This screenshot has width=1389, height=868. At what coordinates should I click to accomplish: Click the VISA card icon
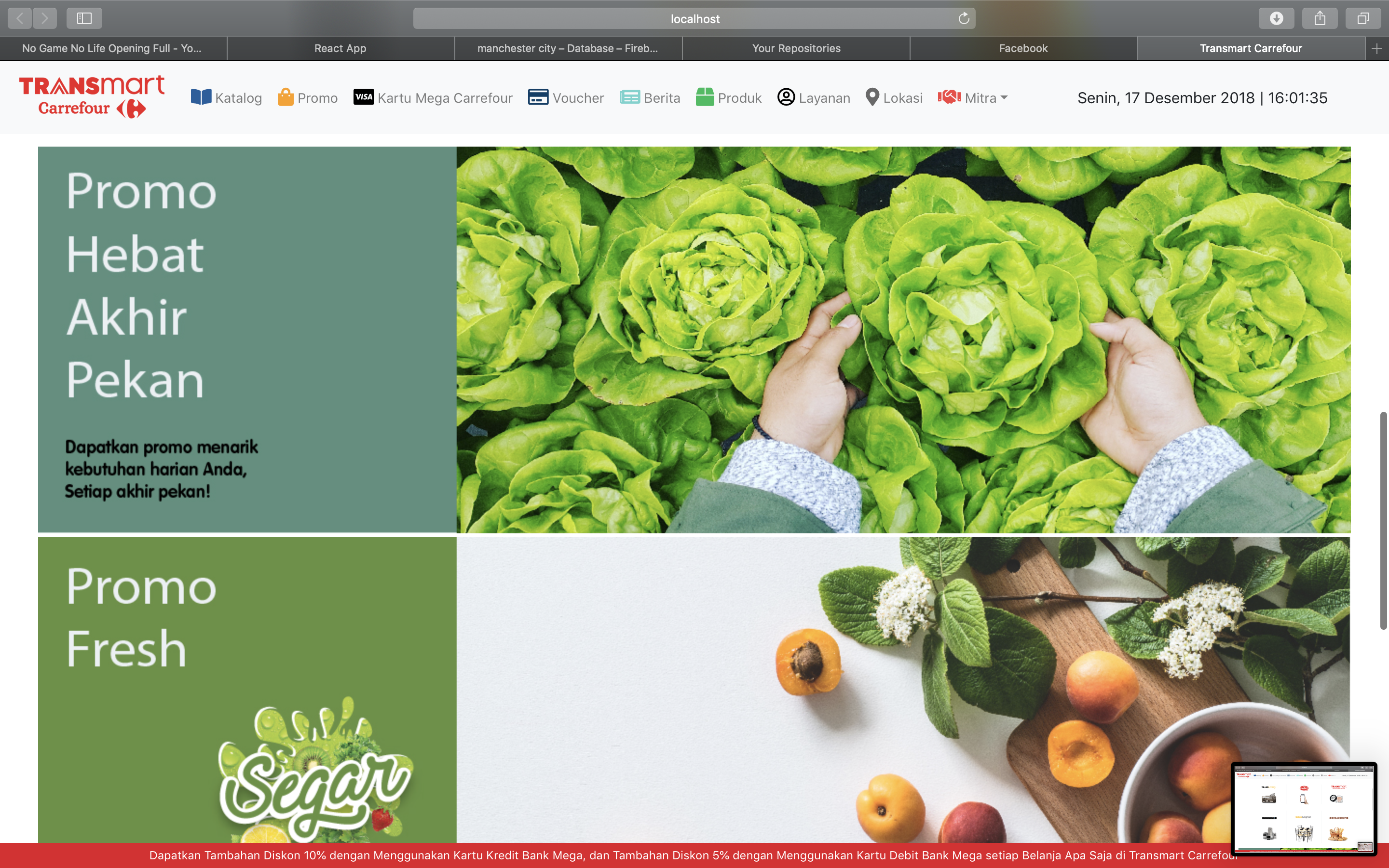[x=363, y=97]
